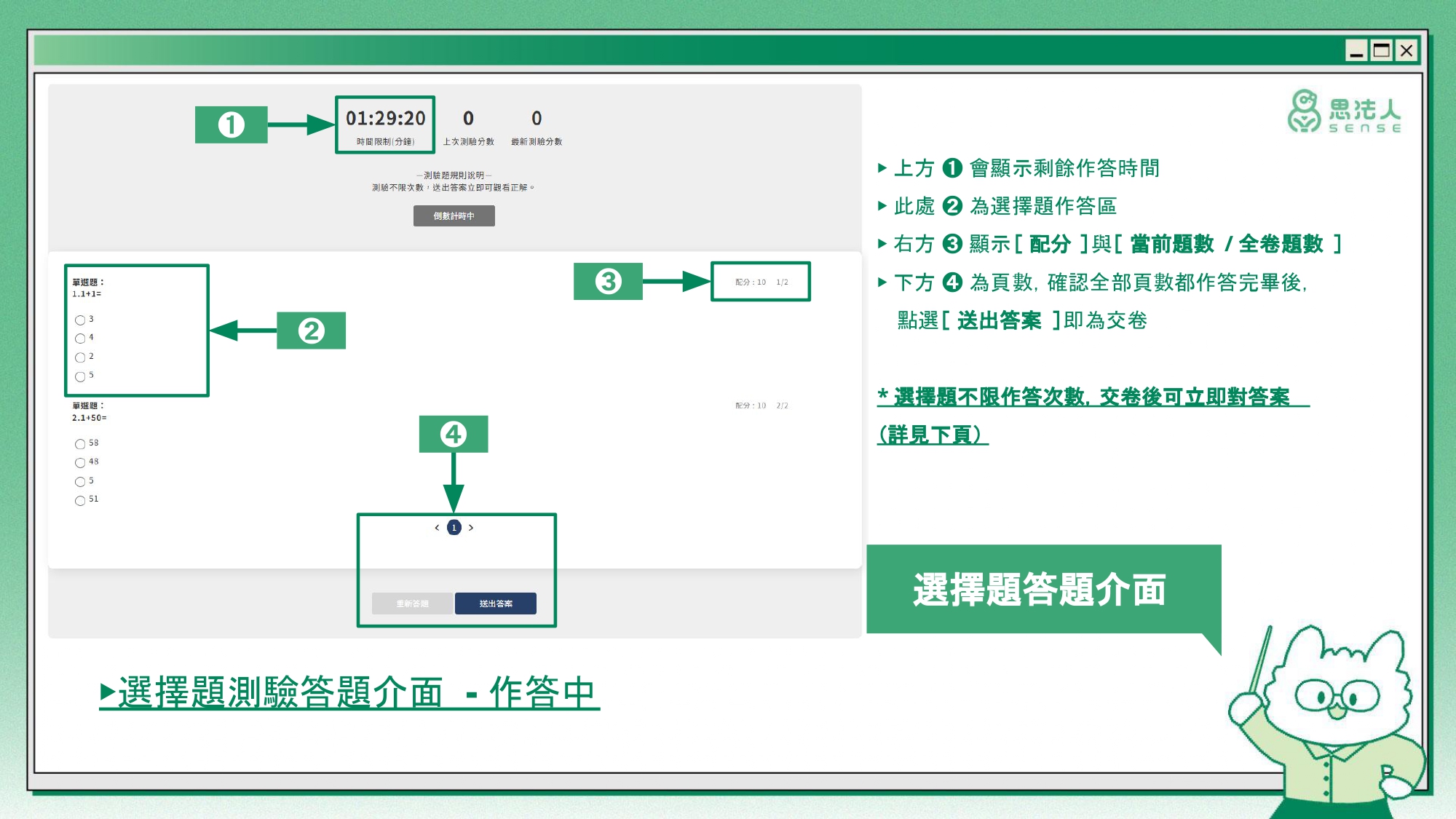Image resolution: width=1456 pixels, height=819 pixels.
Task: Go to next page with right chevron
Action: (x=471, y=528)
